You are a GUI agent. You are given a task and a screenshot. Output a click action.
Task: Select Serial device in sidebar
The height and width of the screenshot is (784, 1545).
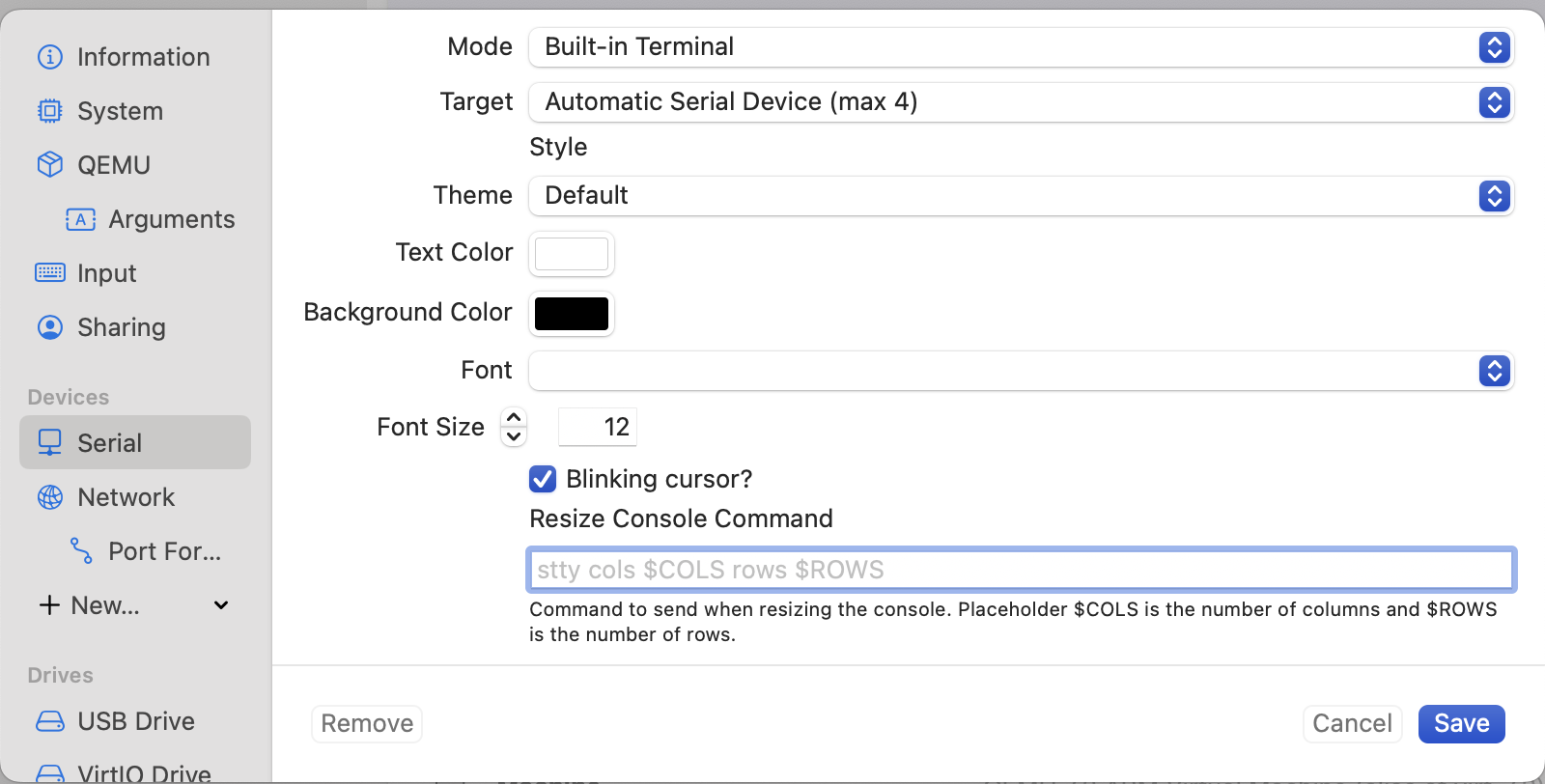click(135, 443)
